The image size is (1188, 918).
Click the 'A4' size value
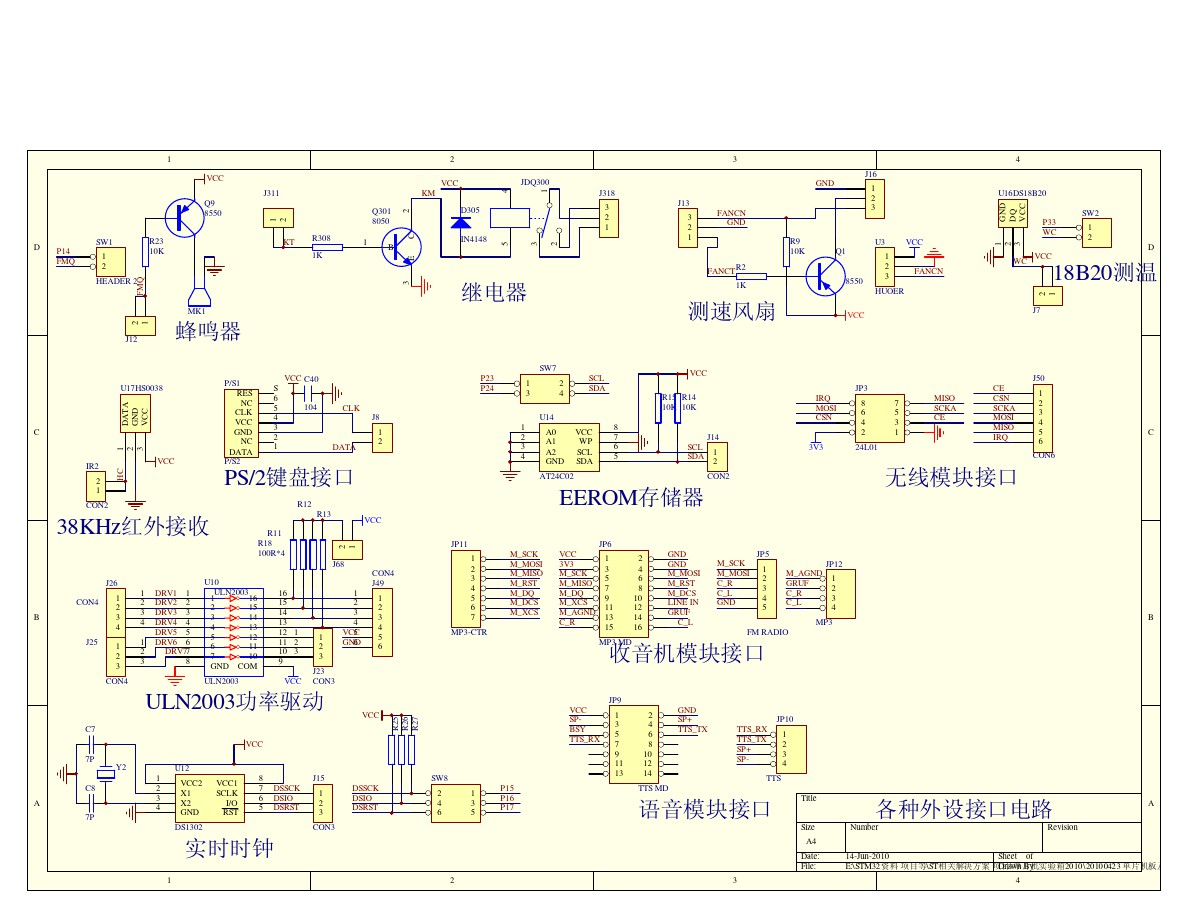811,842
